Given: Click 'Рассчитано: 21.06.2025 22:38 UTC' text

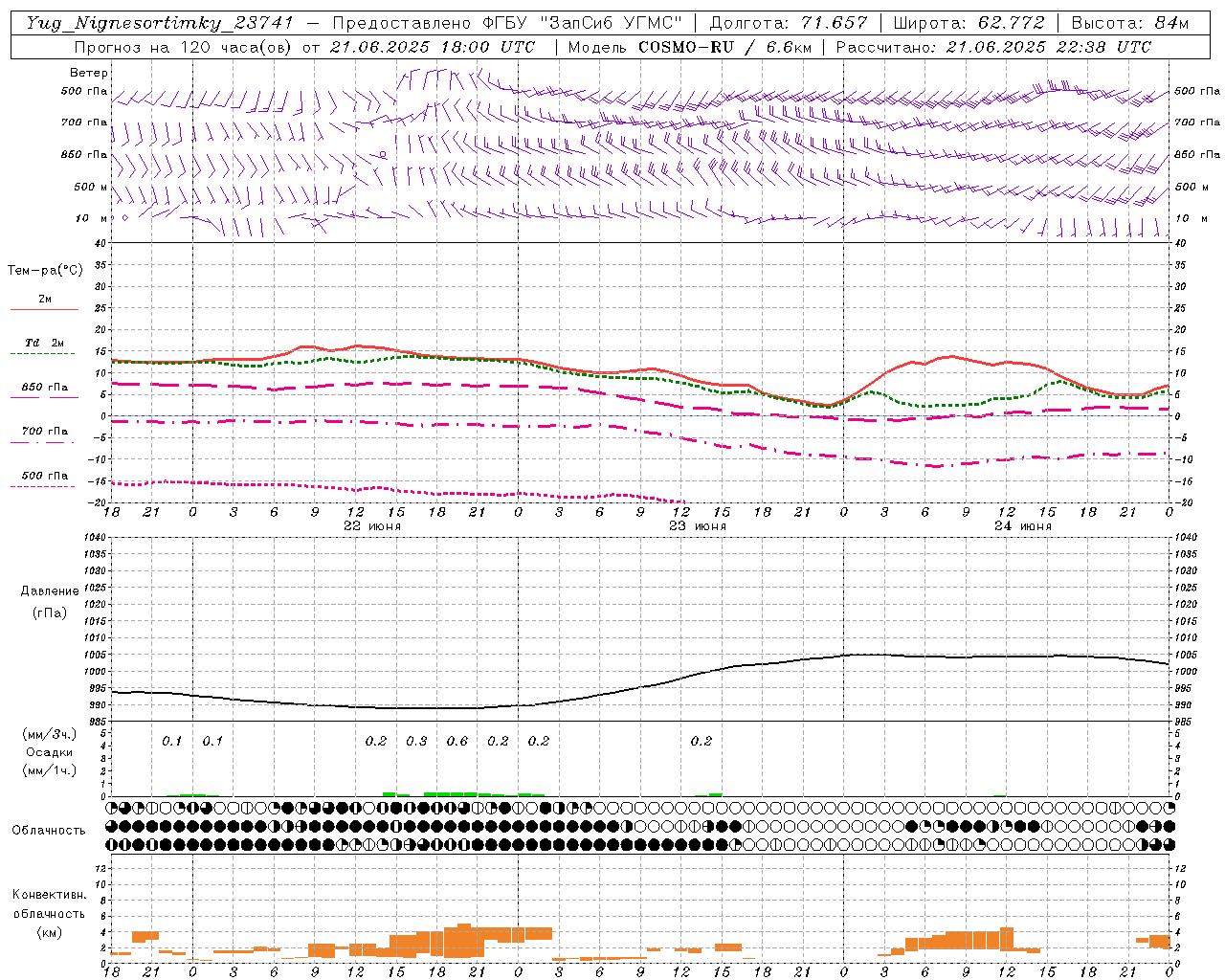Looking at the screenshot, I should tap(993, 47).
